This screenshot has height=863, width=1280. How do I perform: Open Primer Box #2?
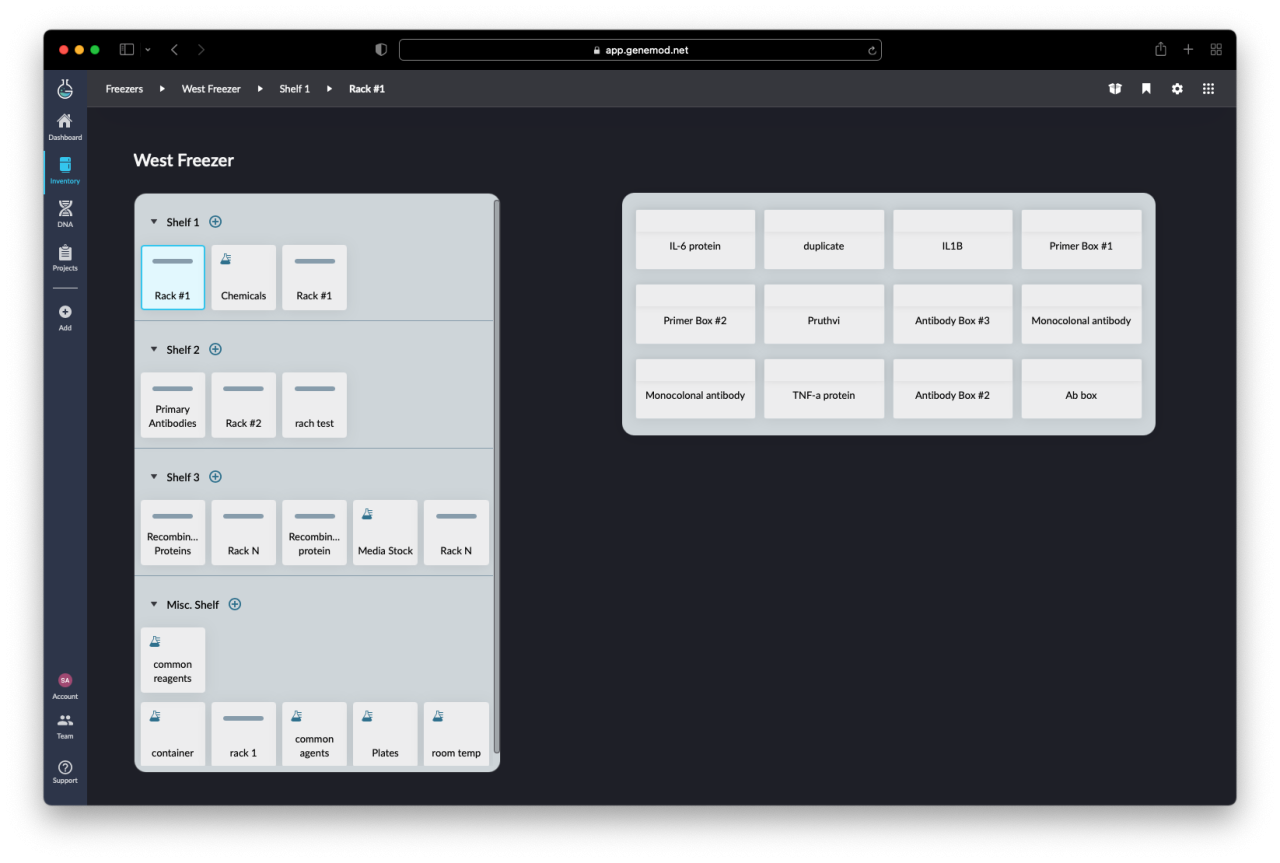695,314
